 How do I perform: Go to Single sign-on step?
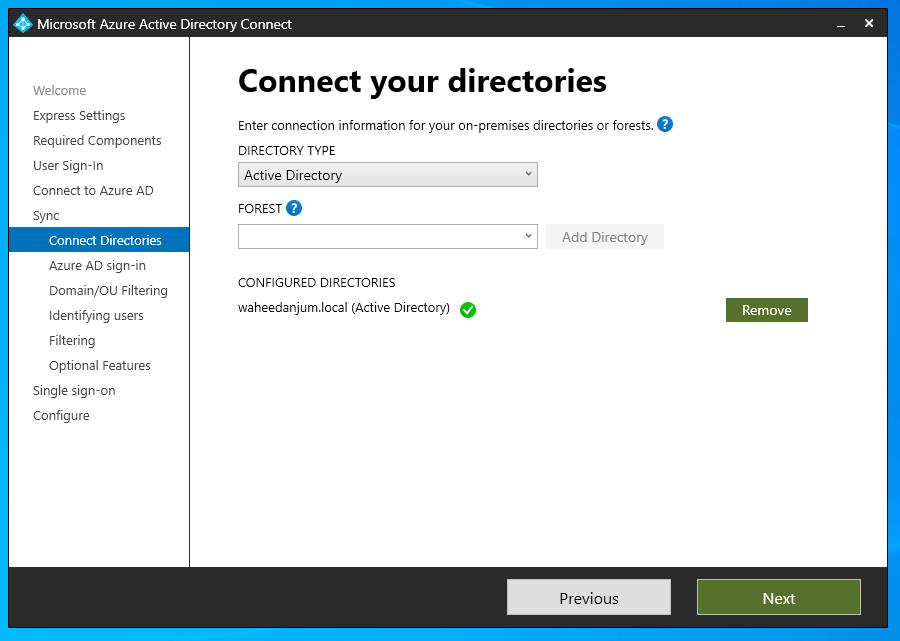(74, 391)
